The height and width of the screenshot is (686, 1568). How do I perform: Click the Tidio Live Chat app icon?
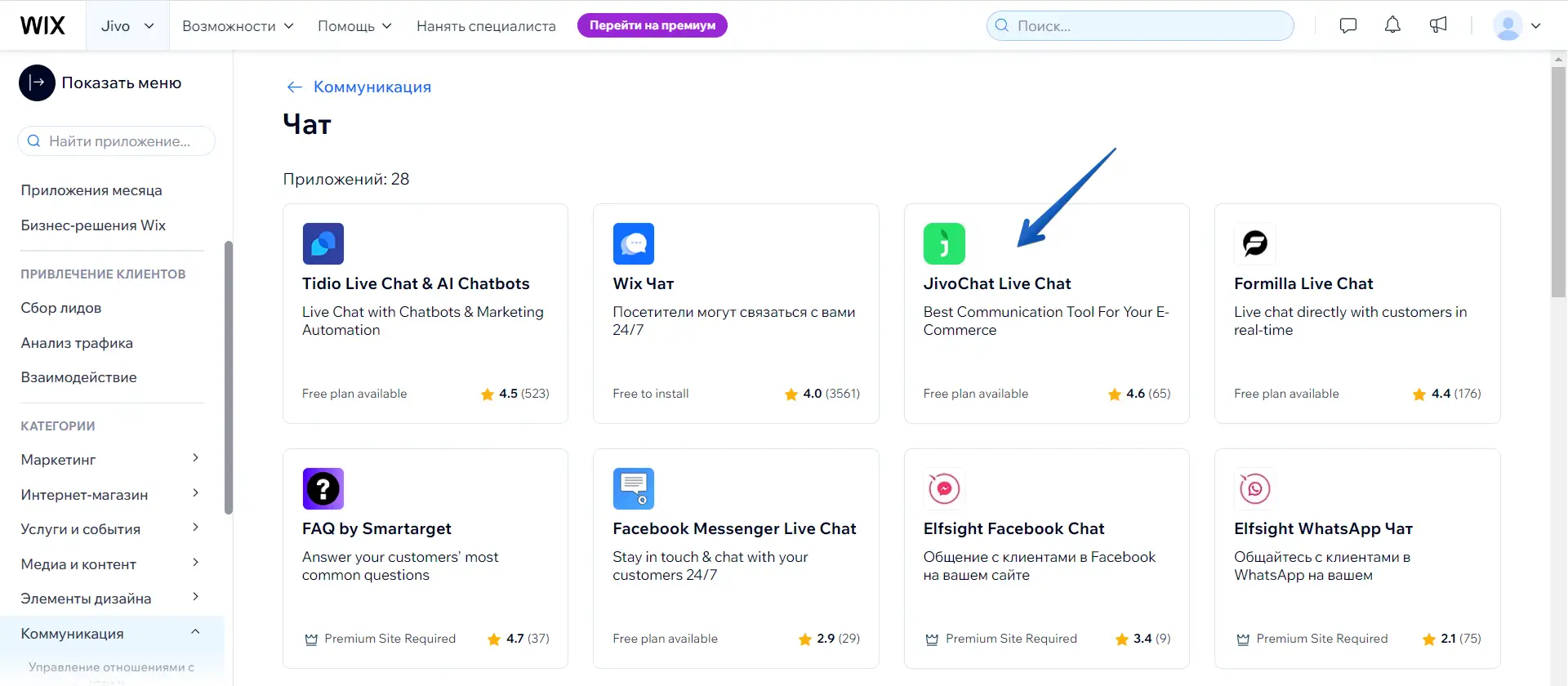pyautogui.click(x=323, y=243)
